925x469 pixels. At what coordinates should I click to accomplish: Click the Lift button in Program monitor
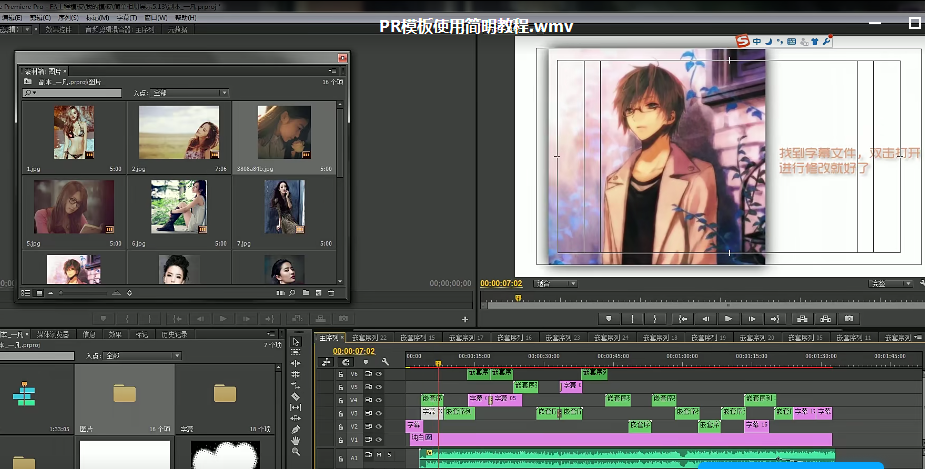[802, 319]
